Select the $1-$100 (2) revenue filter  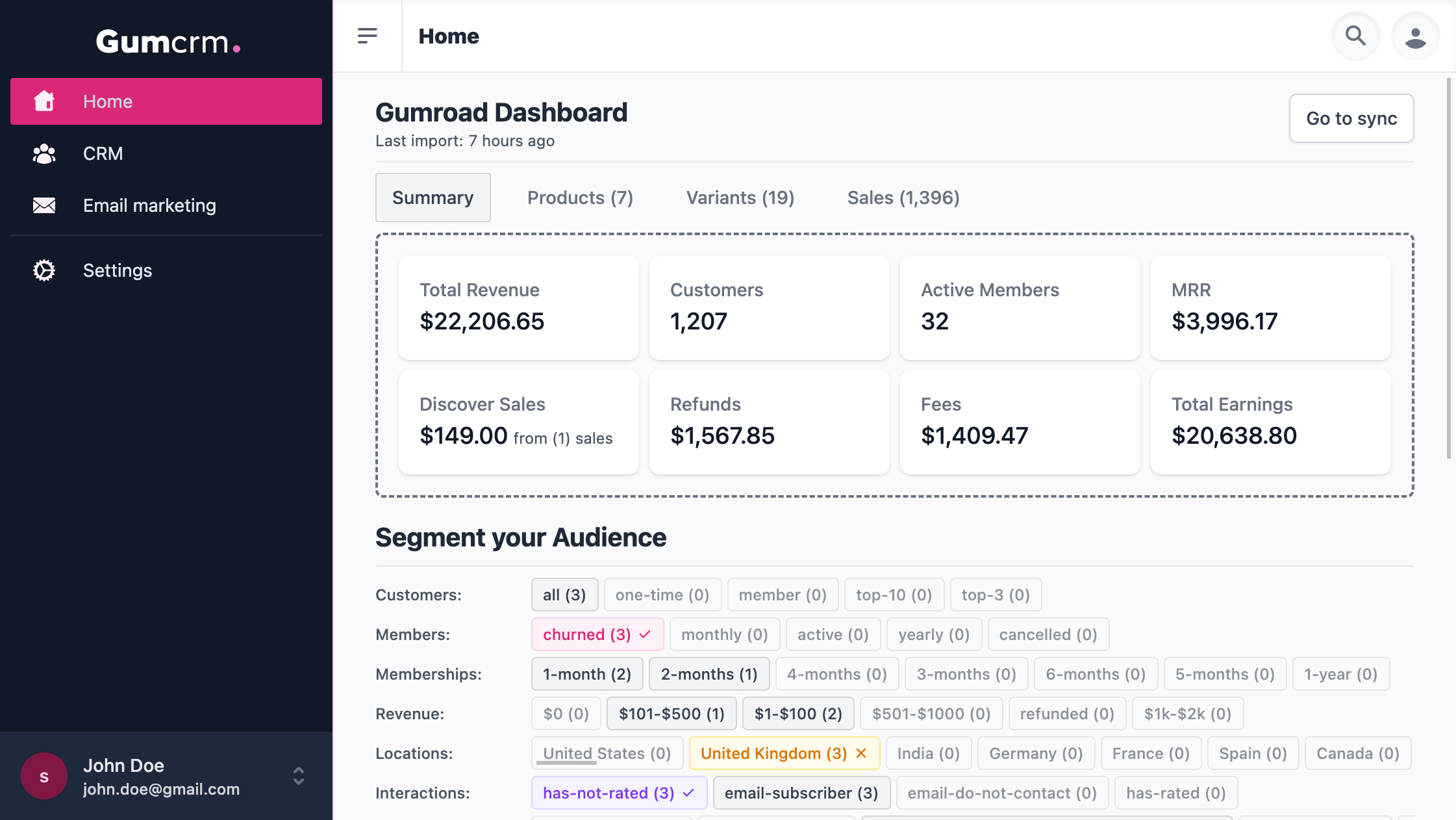coord(798,713)
